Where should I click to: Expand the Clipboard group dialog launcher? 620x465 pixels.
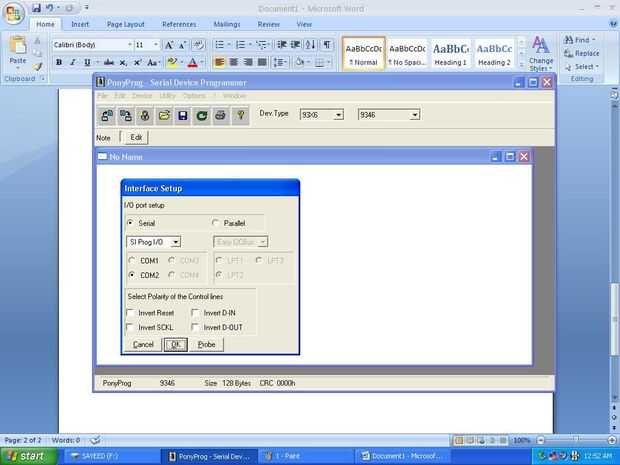click(x=42, y=78)
